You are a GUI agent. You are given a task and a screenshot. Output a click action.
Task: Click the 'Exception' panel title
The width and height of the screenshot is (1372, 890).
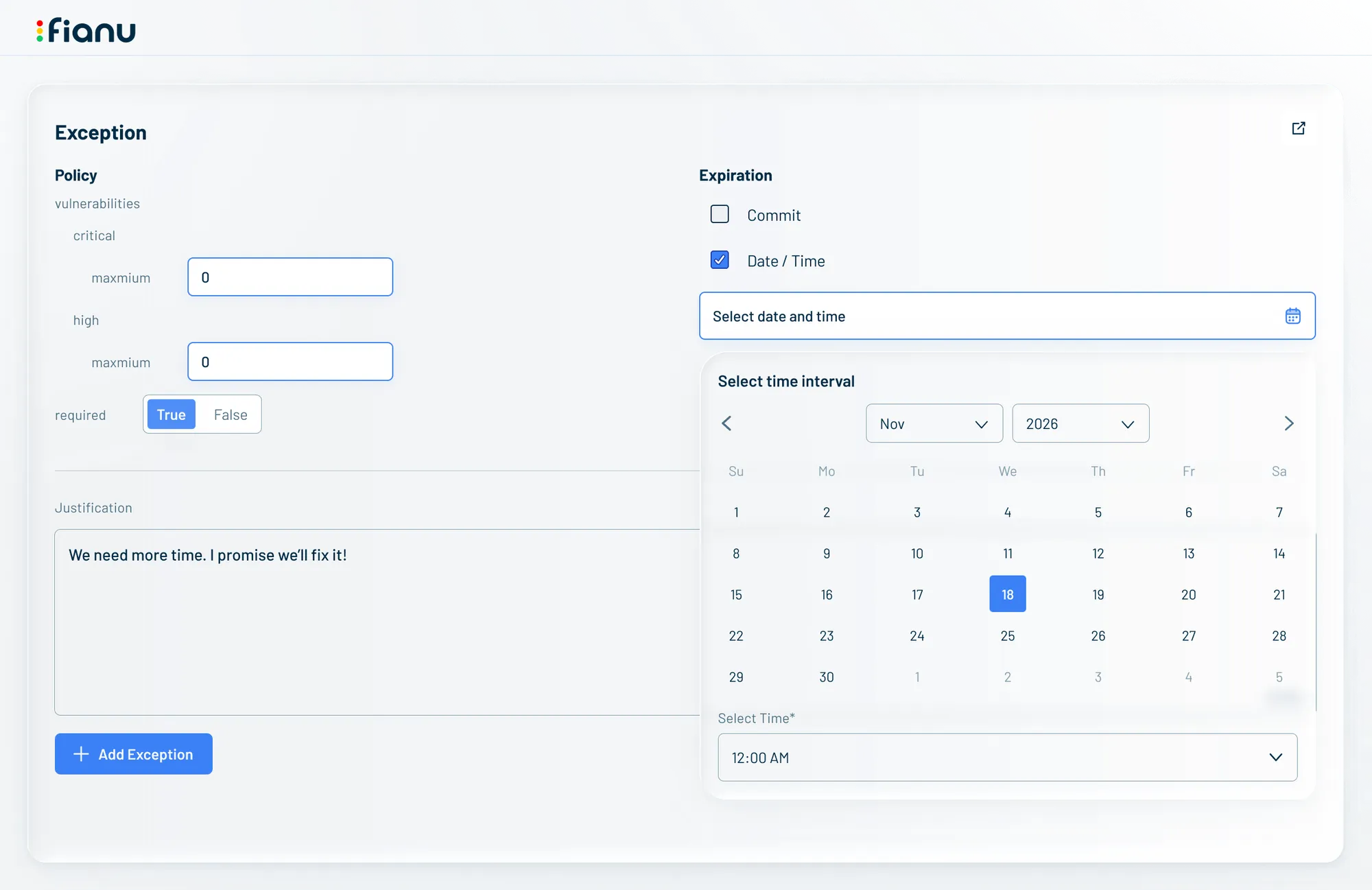(101, 132)
